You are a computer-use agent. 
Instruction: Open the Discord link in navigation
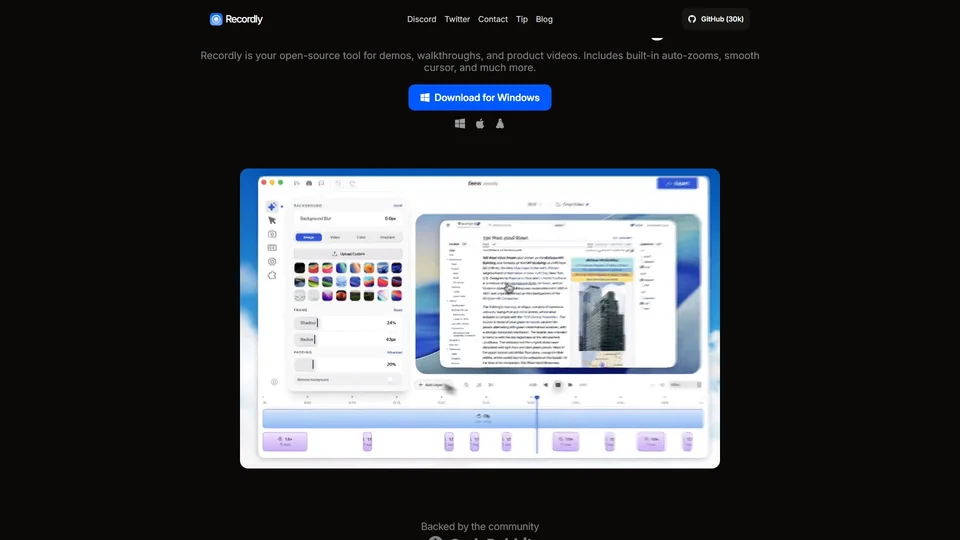click(422, 19)
